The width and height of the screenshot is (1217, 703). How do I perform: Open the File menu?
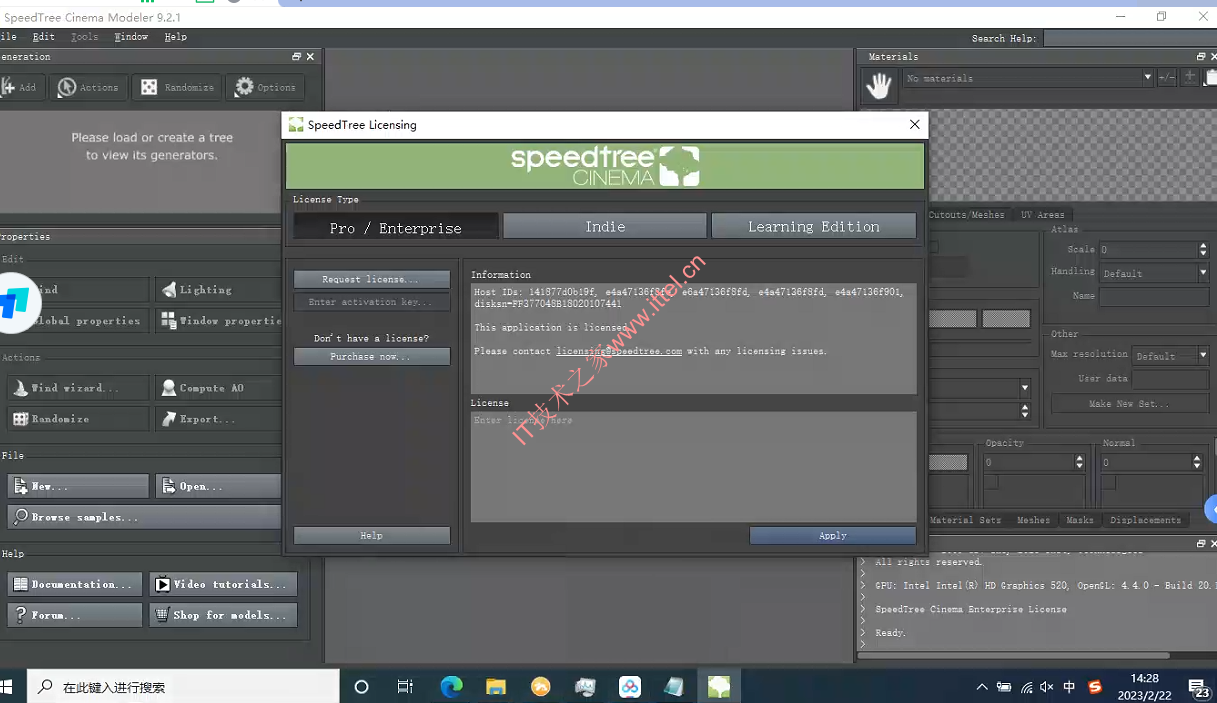click(8, 37)
